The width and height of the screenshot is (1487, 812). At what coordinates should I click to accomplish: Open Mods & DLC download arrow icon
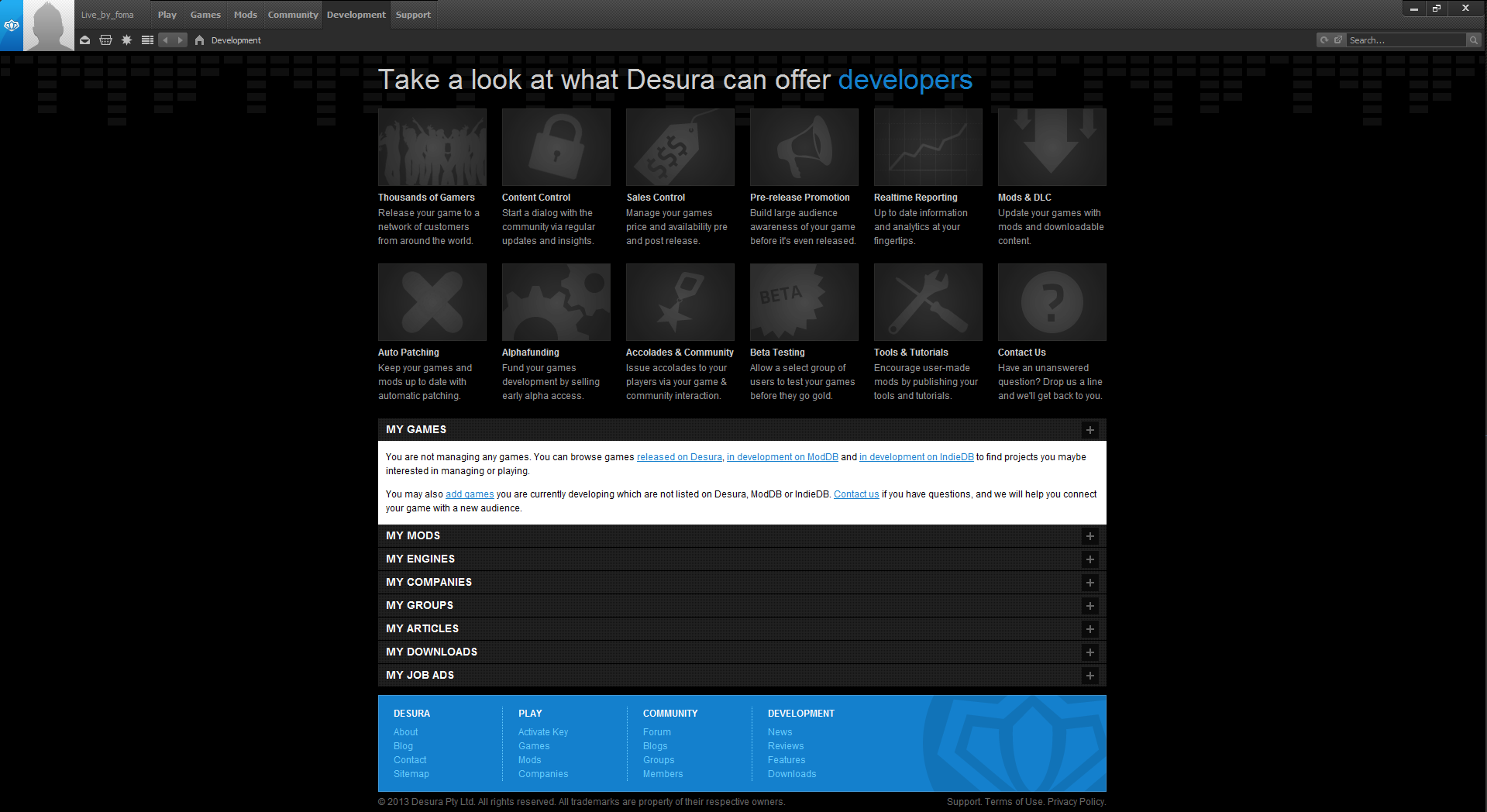[x=1052, y=147]
